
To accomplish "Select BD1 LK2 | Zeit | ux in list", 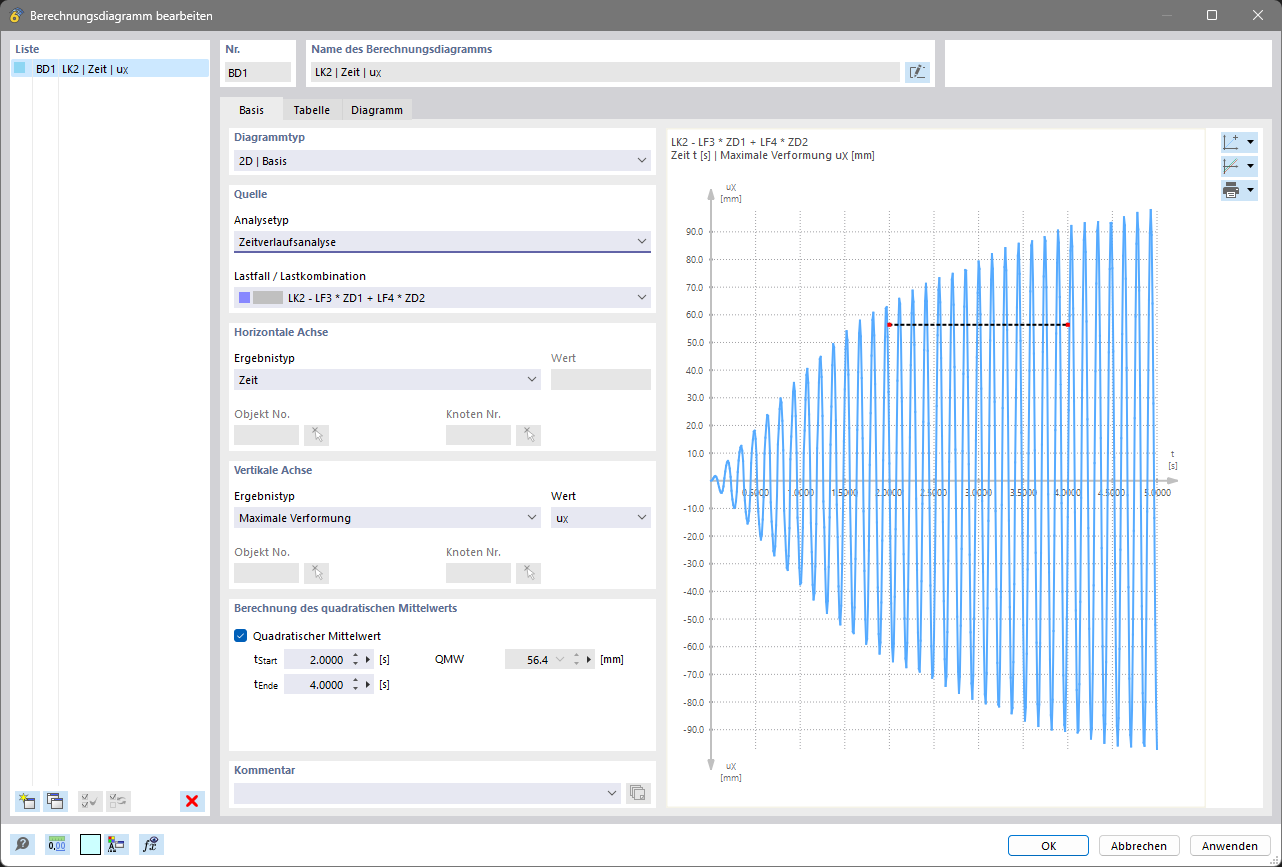I will click(x=110, y=69).
